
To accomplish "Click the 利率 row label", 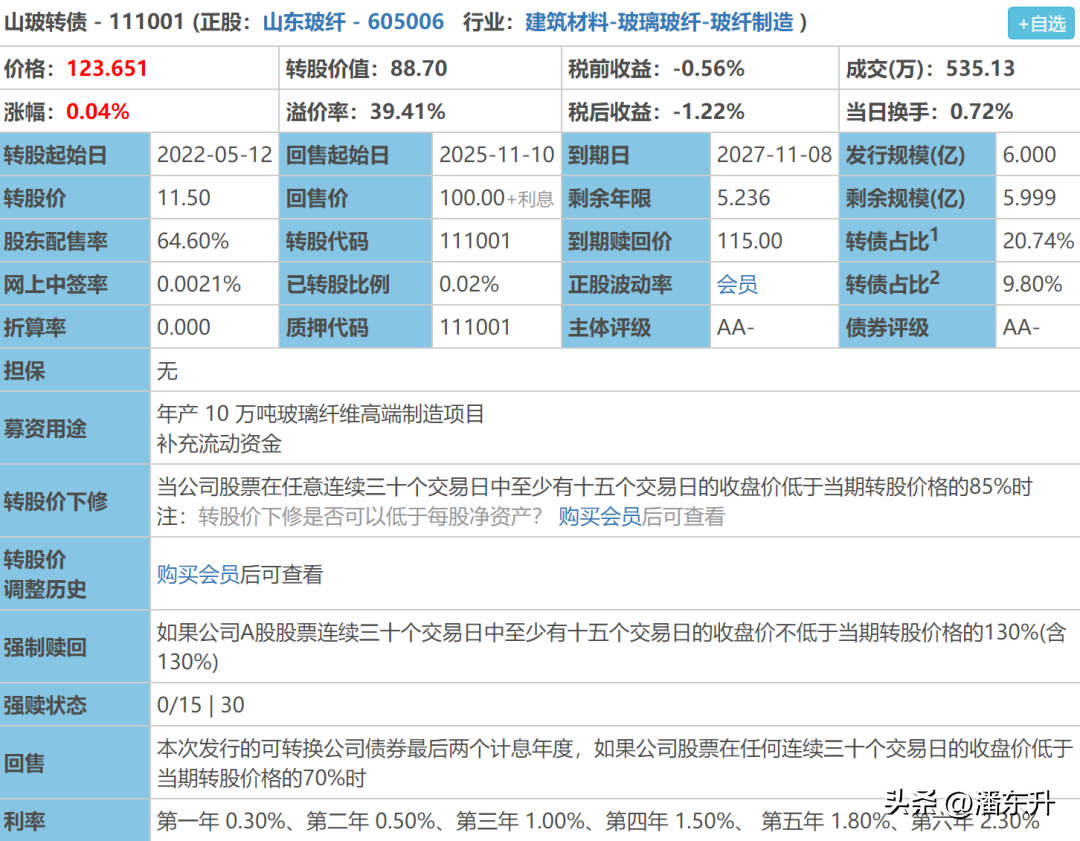I will tap(75, 820).
